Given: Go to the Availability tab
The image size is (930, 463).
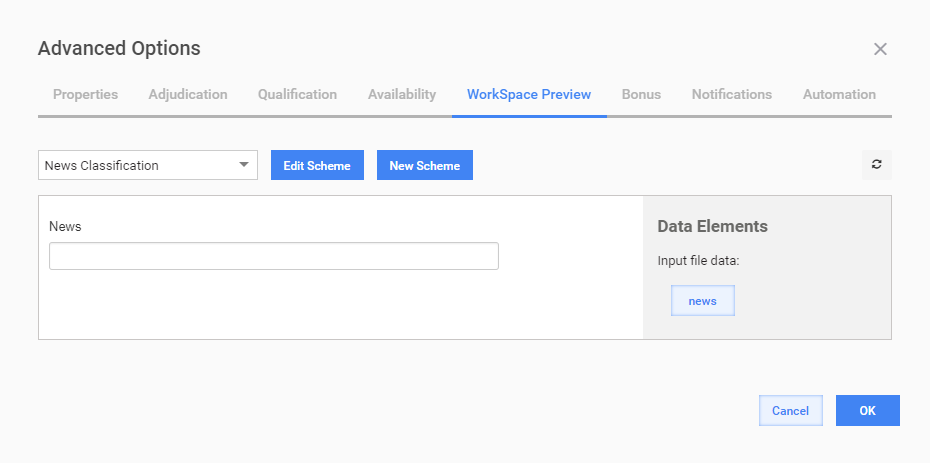Looking at the screenshot, I should coord(402,94).
